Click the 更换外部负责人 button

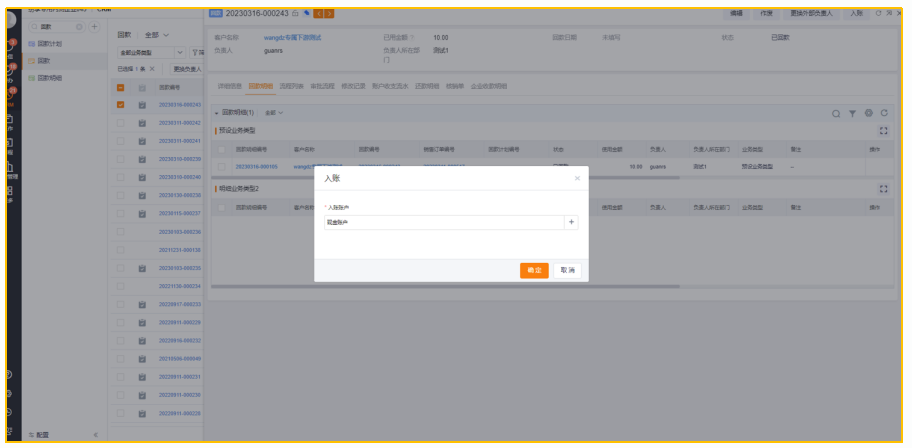click(x=811, y=13)
